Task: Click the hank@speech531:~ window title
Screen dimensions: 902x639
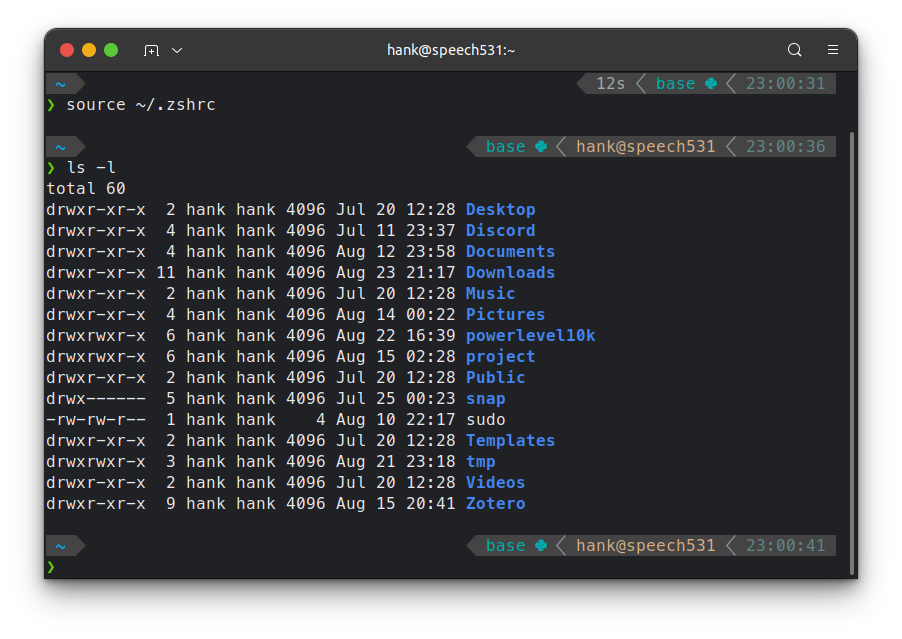Action: pos(451,50)
